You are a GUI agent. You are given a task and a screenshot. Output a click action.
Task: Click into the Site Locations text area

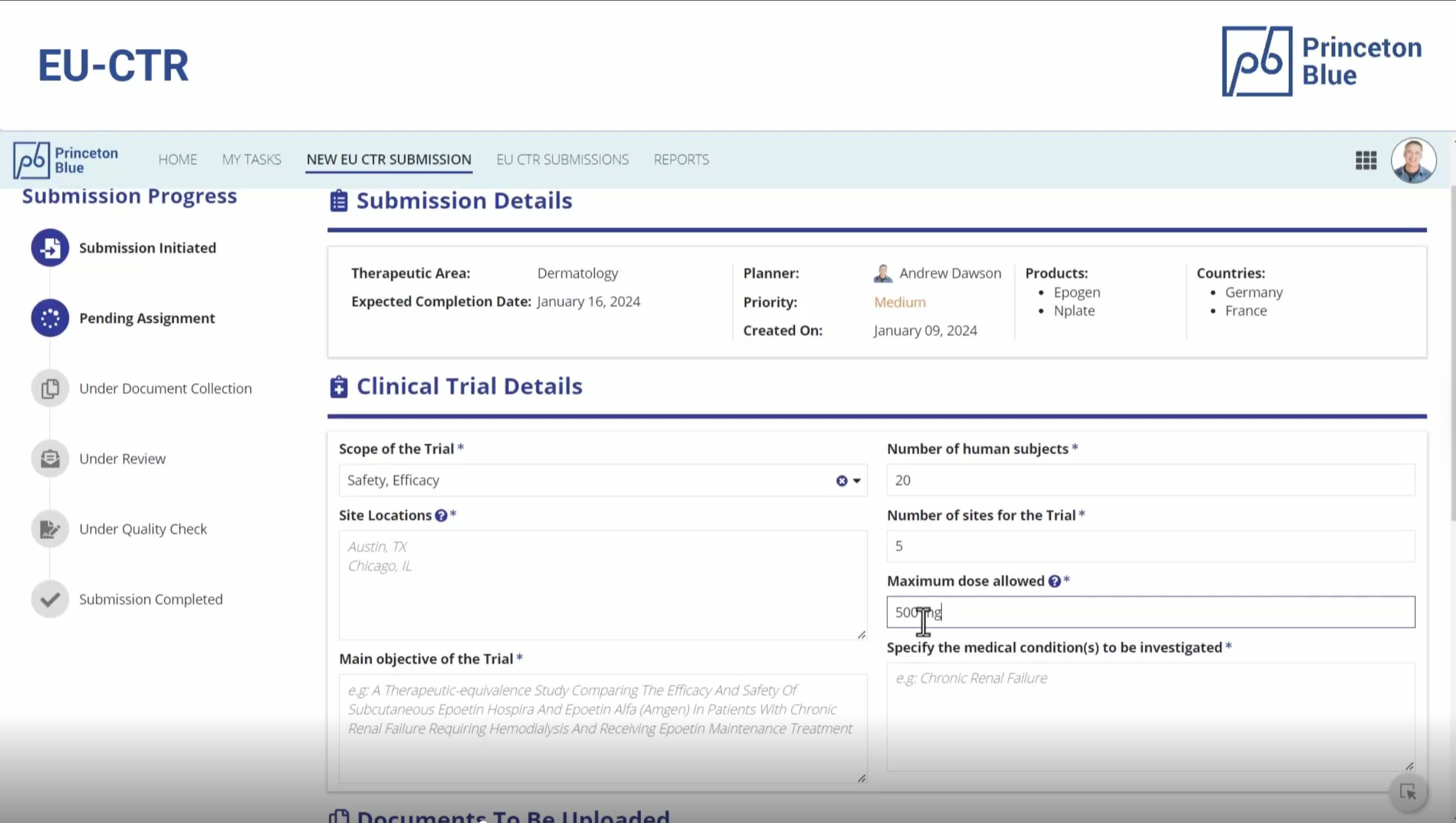click(602, 585)
